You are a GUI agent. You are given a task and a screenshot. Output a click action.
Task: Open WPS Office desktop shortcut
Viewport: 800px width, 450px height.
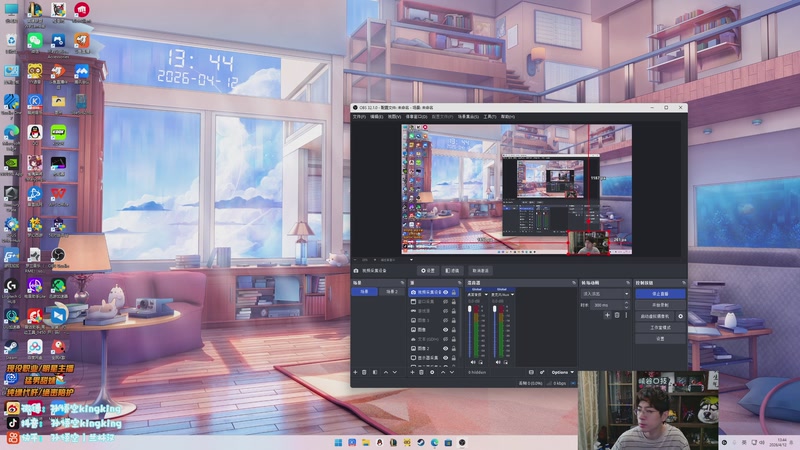coord(58,195)
